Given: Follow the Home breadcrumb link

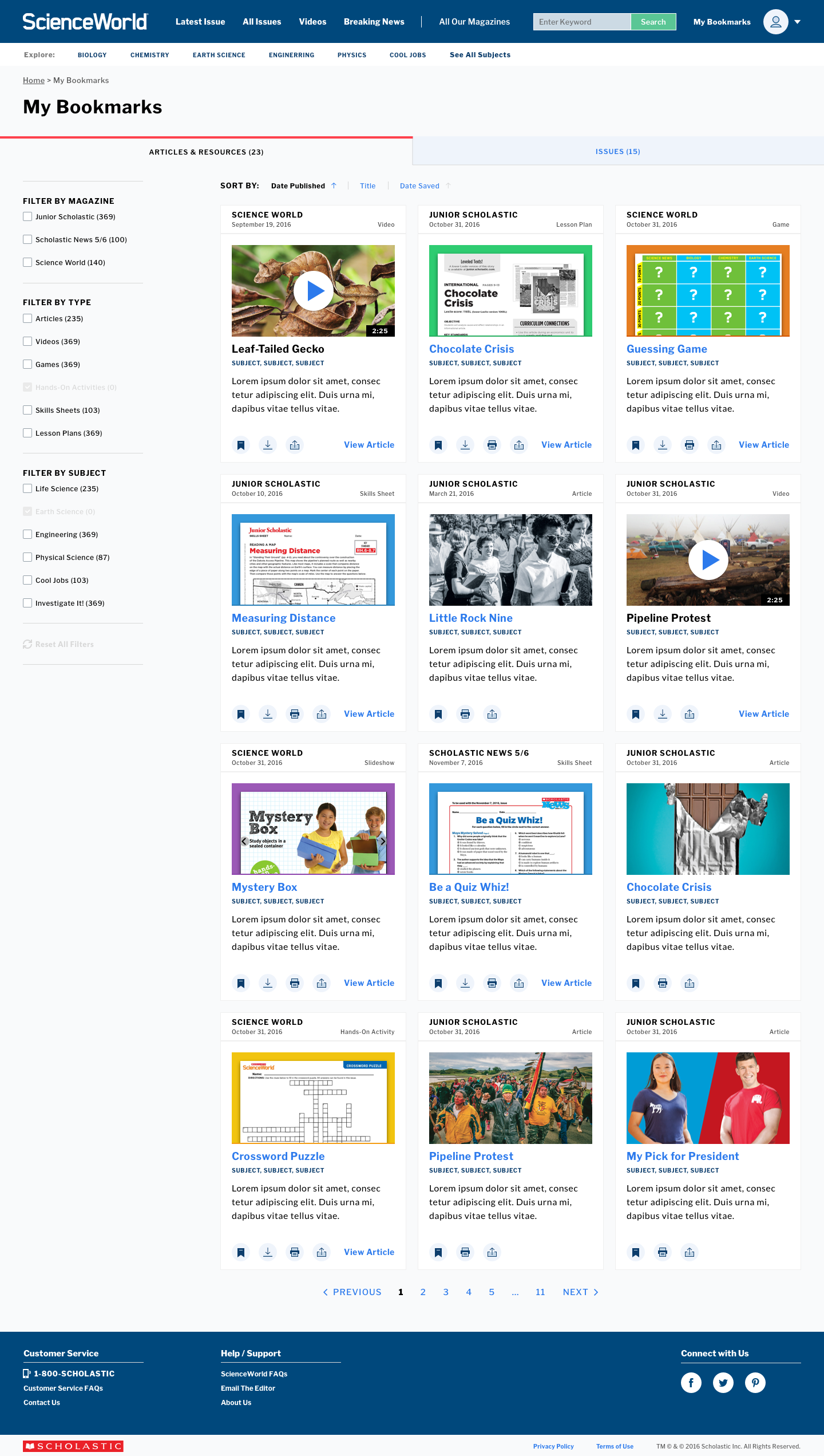Looking at the screenshot, I should pyautogui.click(x=34, y=80).
